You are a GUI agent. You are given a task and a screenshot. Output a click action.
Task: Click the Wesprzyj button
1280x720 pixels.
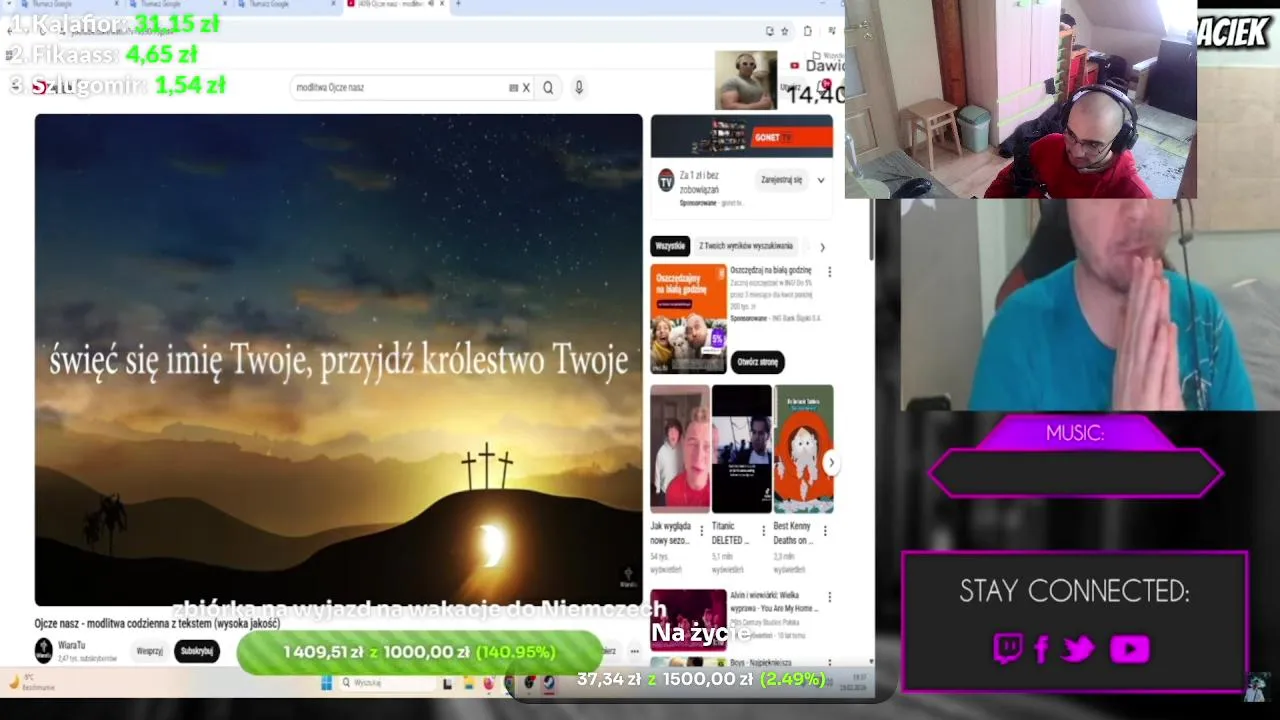(x=149, y=651)
